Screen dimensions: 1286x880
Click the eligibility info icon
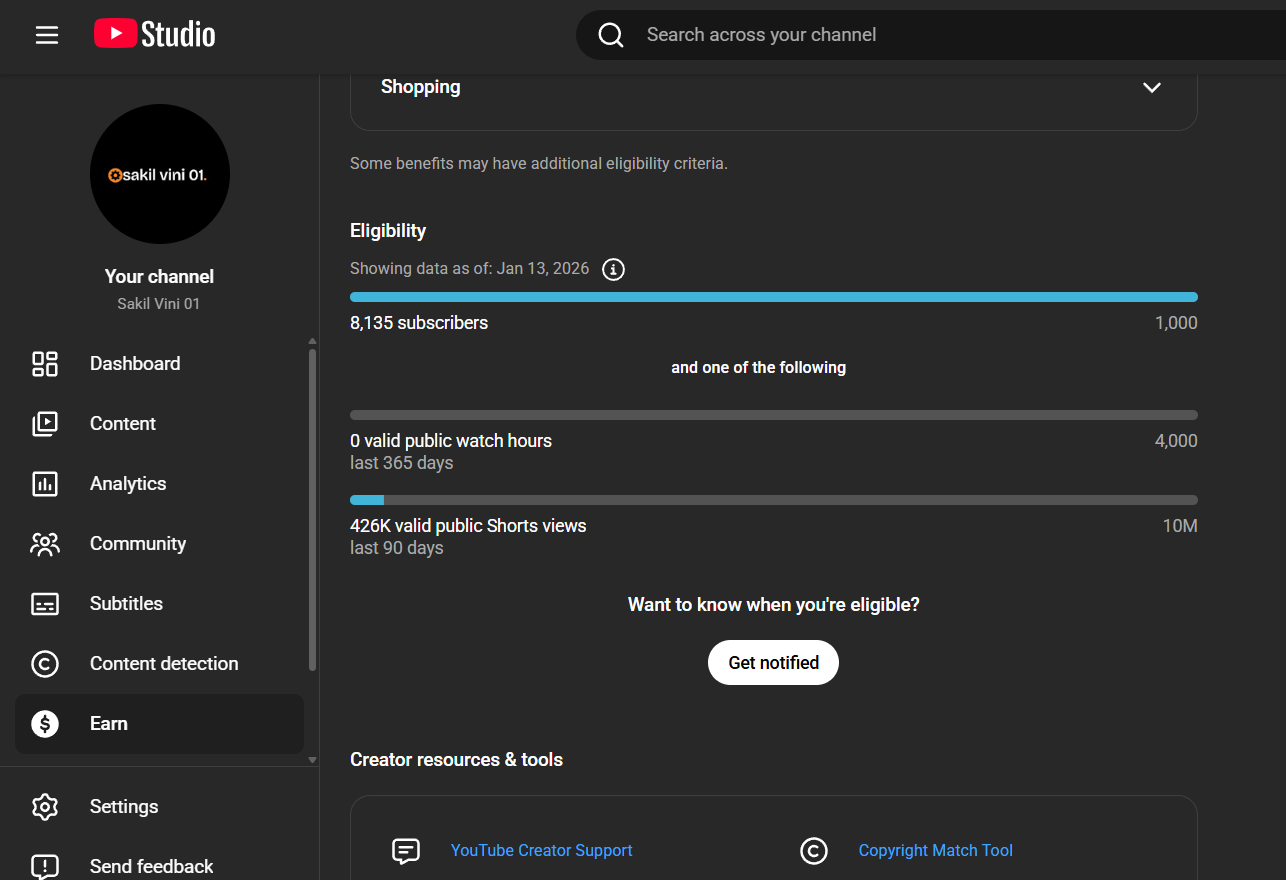[x=614, y=269]
